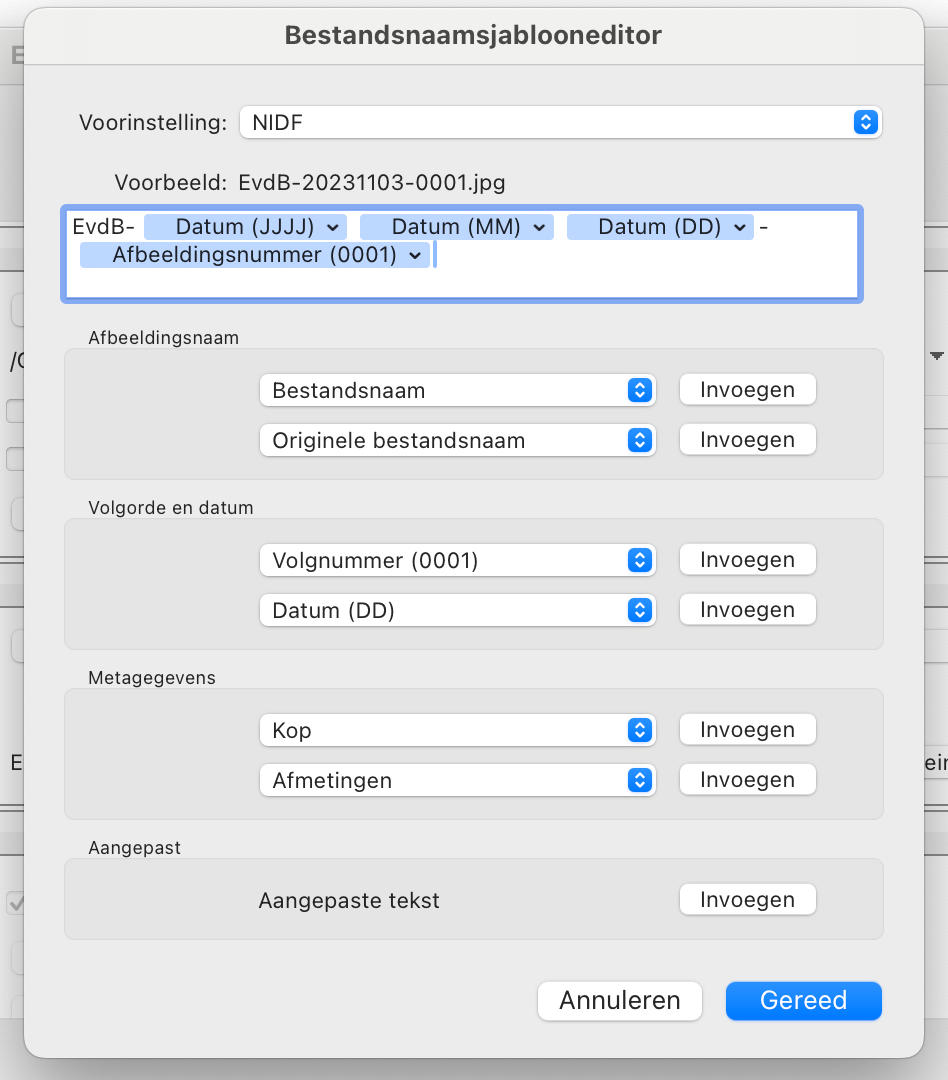Open the Afmetingen metadata dropdown

[457, 780]
